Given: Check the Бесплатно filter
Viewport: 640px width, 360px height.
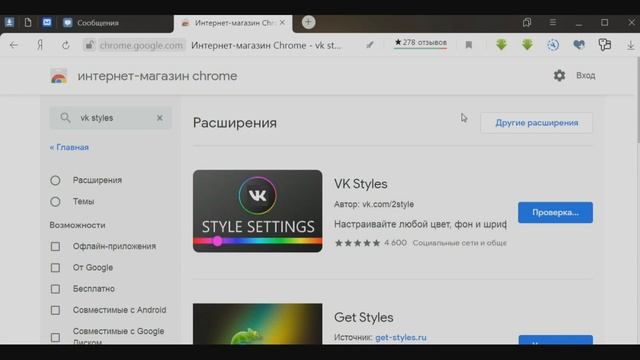Looking at the screenshot, I should coord(55,289).
